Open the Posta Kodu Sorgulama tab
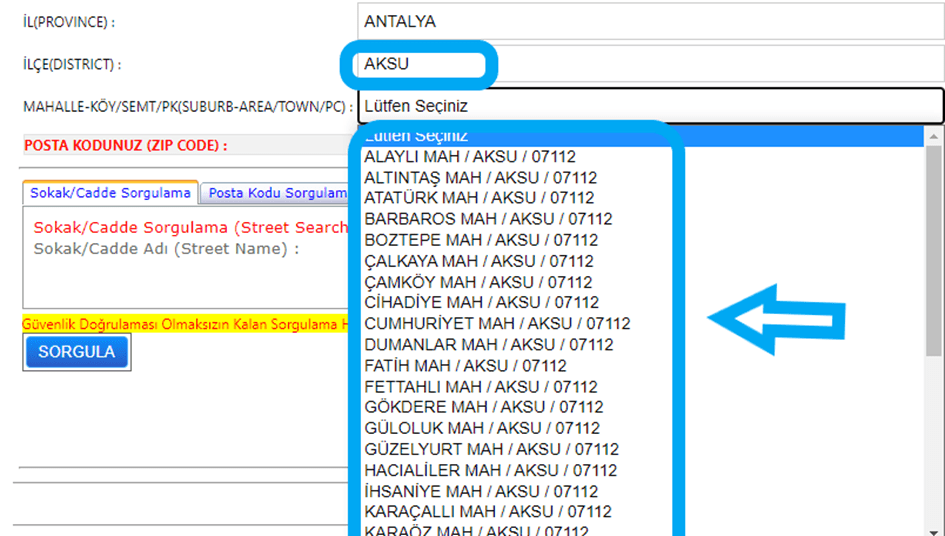Screen dimensions: 945x536 [275, 193]
